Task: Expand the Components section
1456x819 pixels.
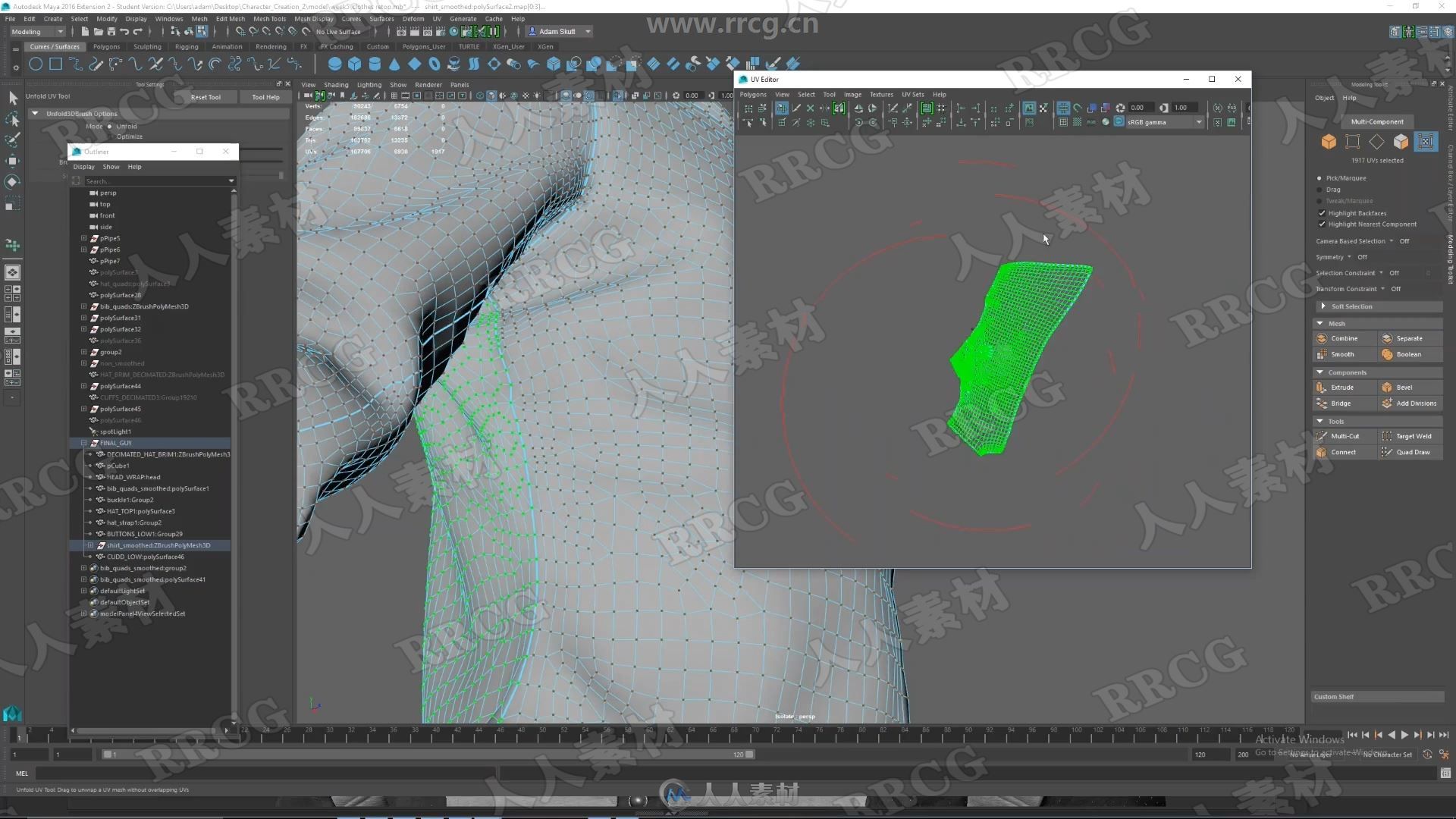Action: tap(1322, 372)
